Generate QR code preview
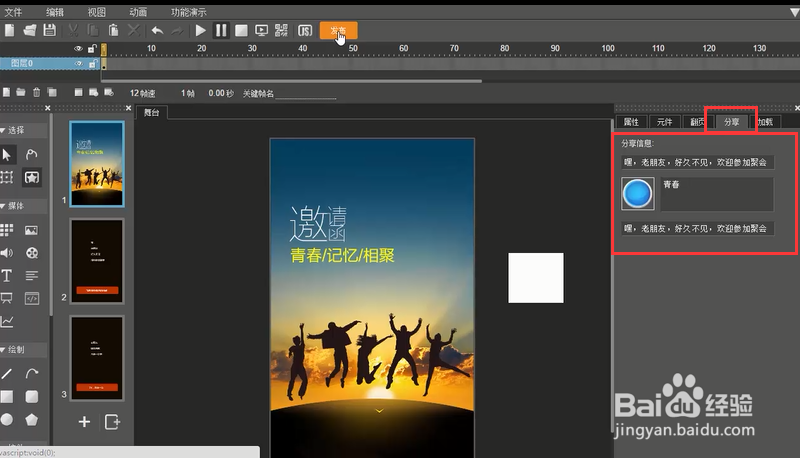The image size is (800, 458). pyautogui.click(x=281, y=31)
